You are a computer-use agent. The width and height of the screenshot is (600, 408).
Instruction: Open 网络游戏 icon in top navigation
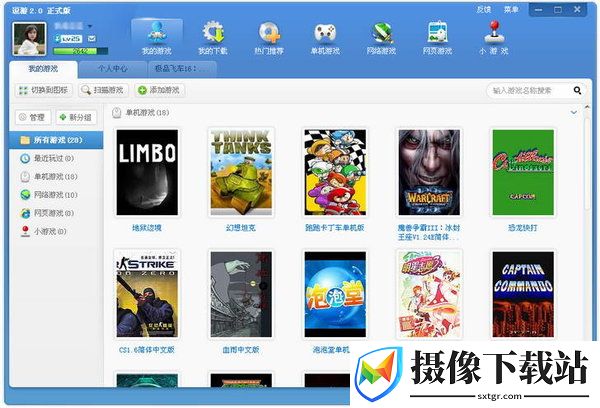(x=382, y=38)
